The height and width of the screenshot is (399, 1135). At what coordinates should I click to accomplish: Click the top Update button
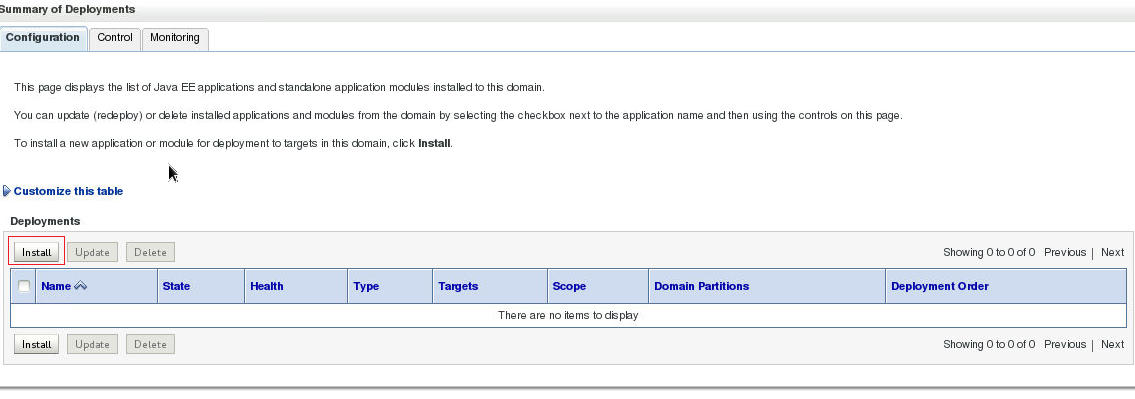point(92,252)
